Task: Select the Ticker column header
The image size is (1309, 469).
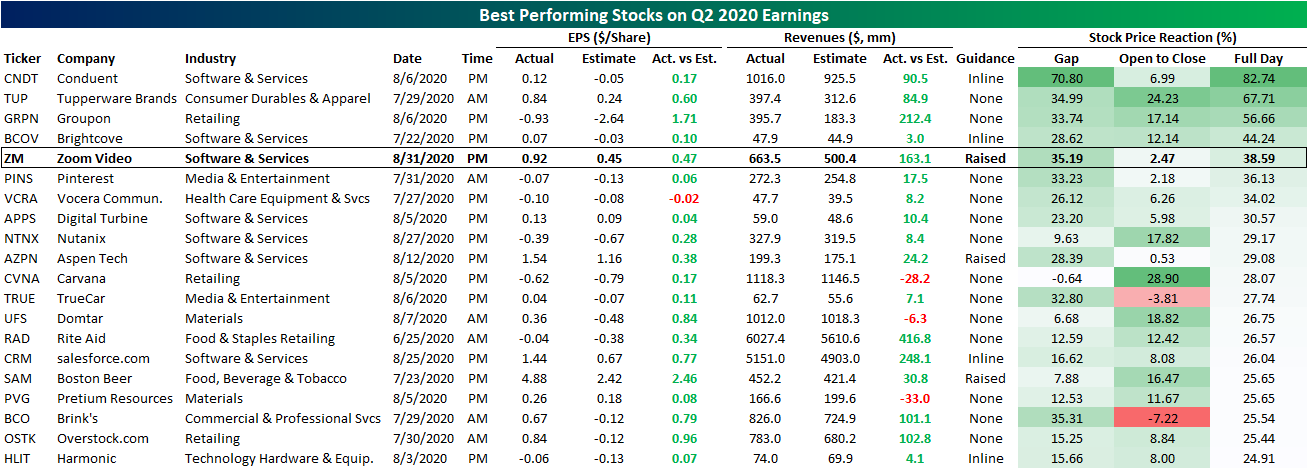Action: 23,59
